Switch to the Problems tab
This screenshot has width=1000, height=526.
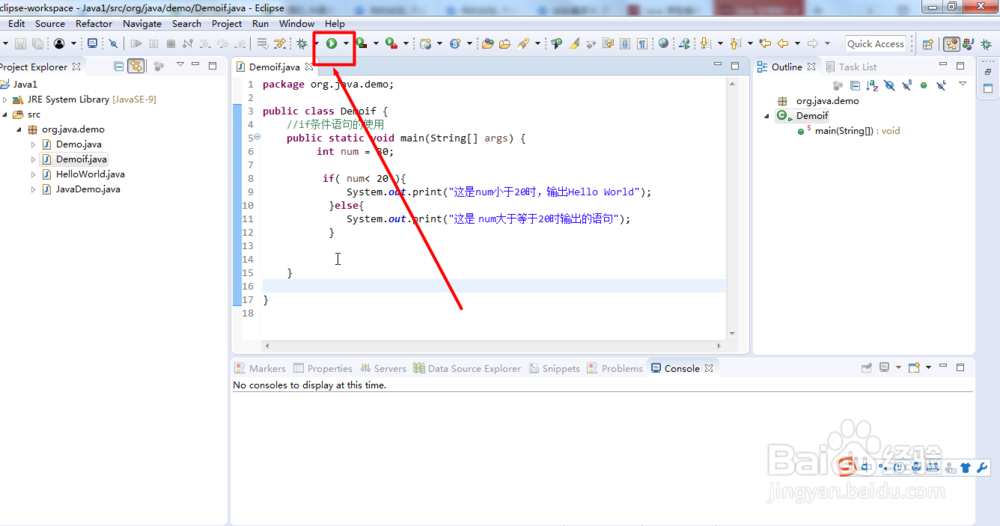tap(615, 369)
